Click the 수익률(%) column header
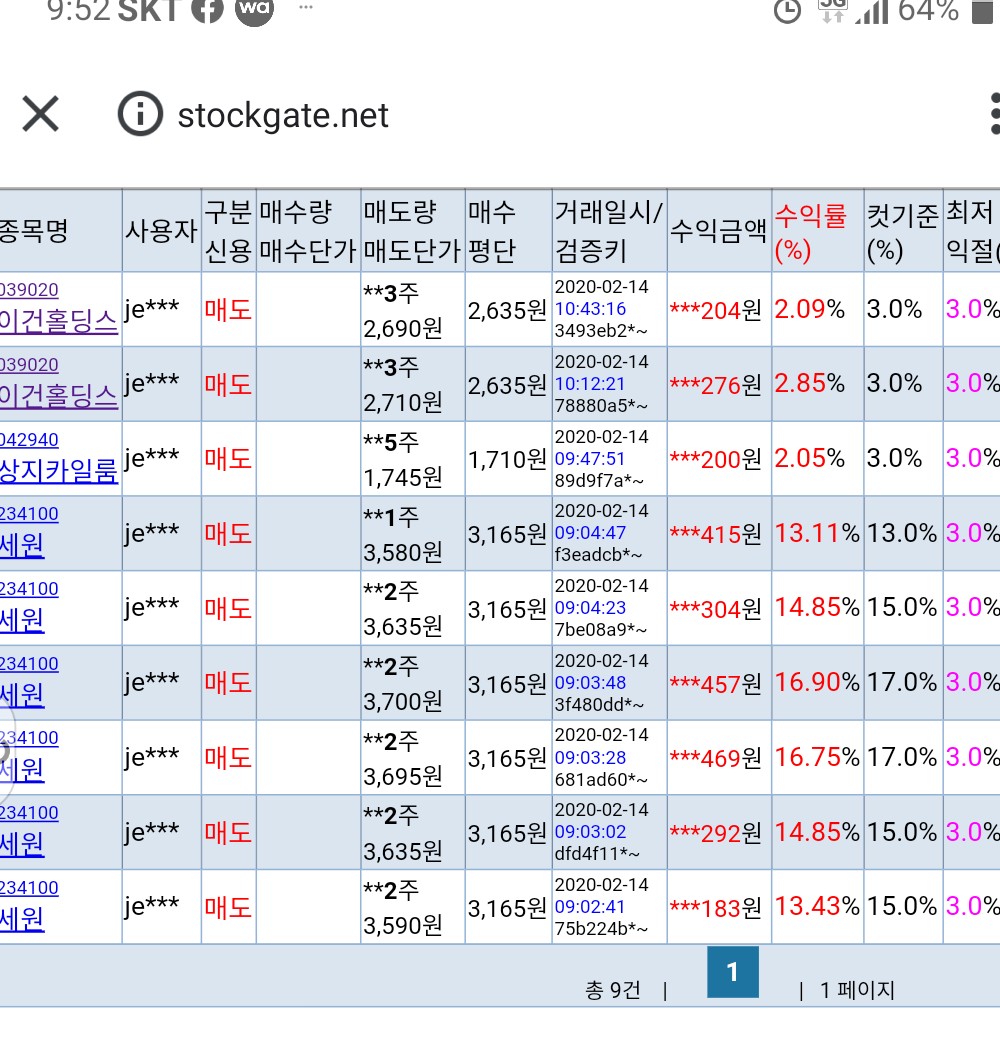 [810, 231]
